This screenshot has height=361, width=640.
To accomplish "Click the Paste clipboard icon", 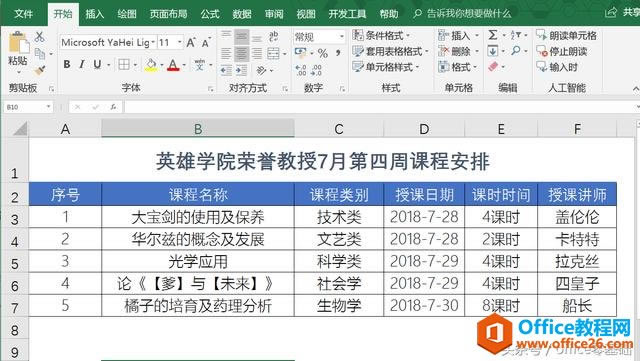I will coord(18,42).
